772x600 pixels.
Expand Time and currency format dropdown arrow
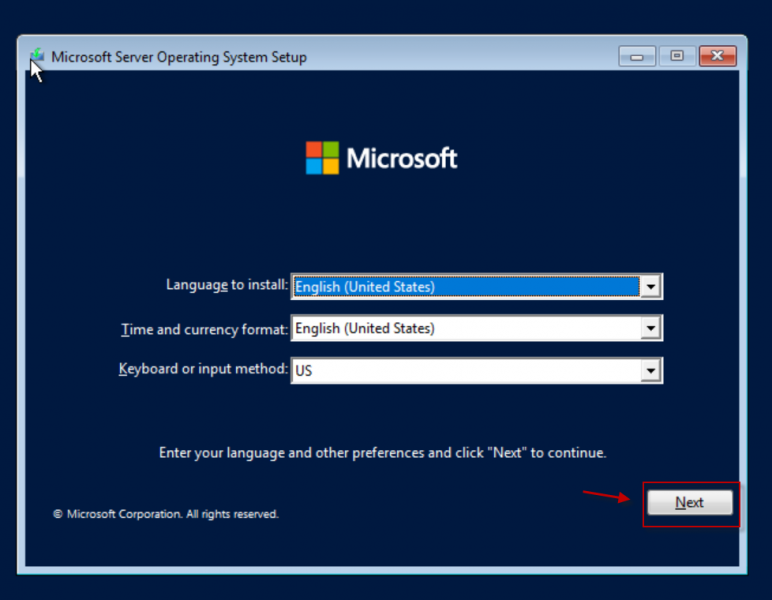pyautogui.click(x=651, y=328)
